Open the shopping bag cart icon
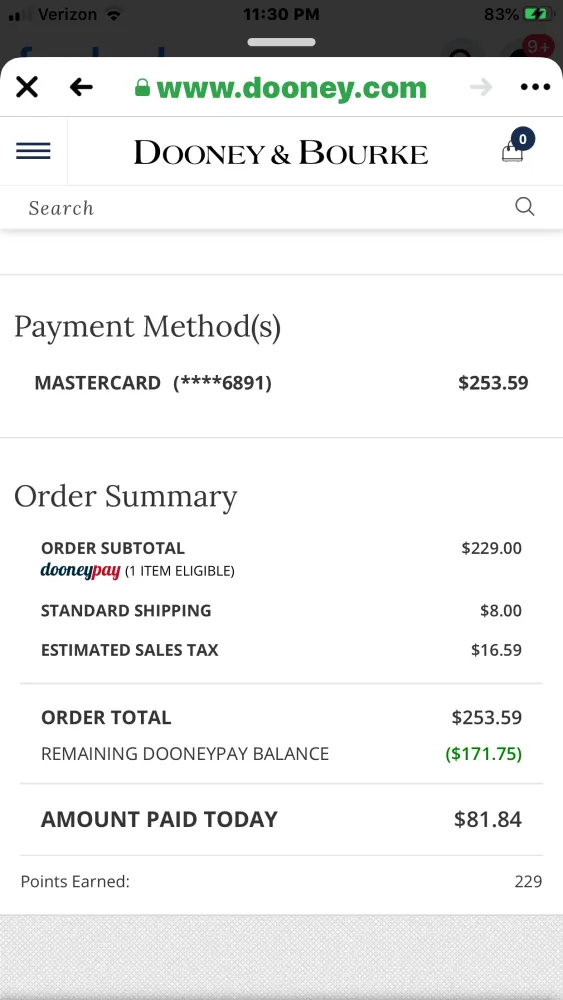 (x=513, y=152)
